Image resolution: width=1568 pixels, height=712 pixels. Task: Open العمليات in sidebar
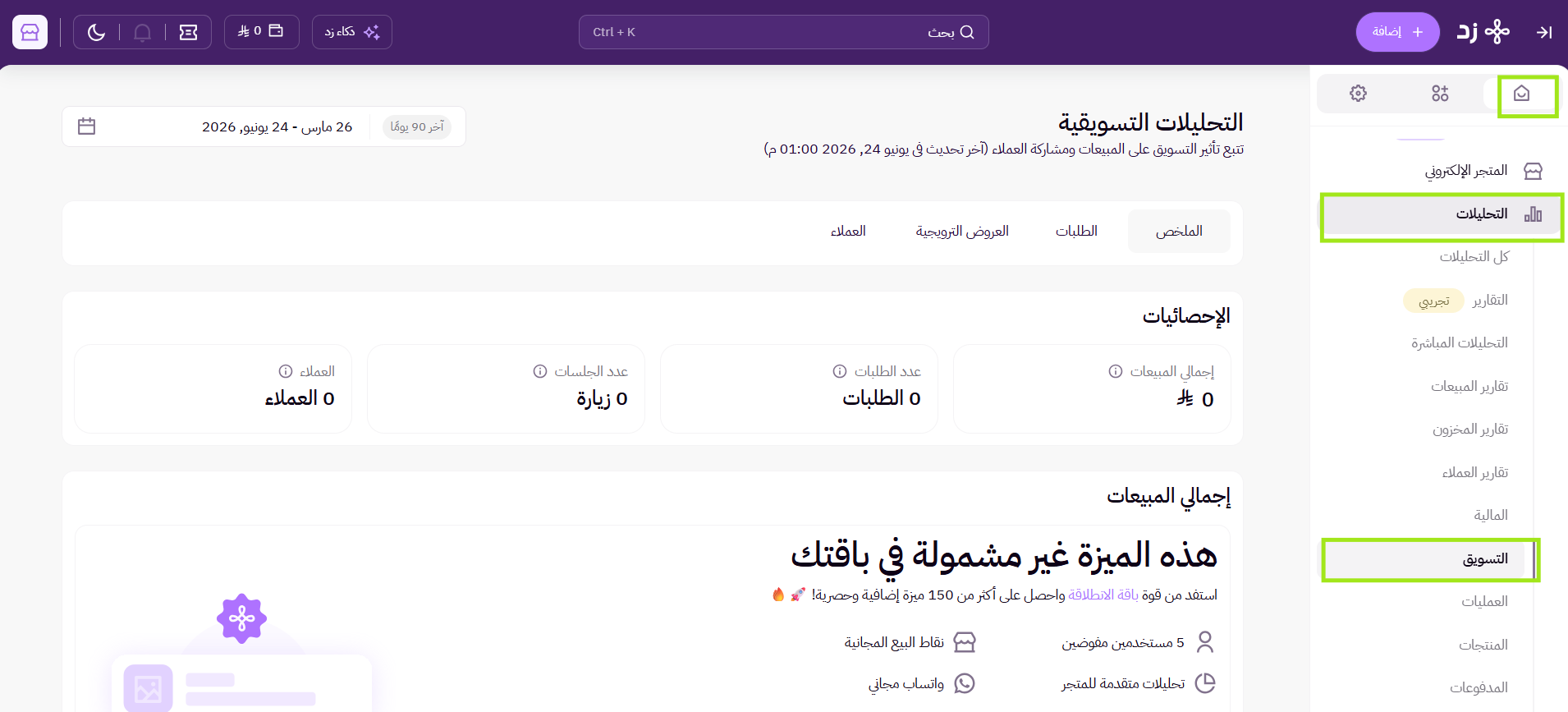[1484, 602]
